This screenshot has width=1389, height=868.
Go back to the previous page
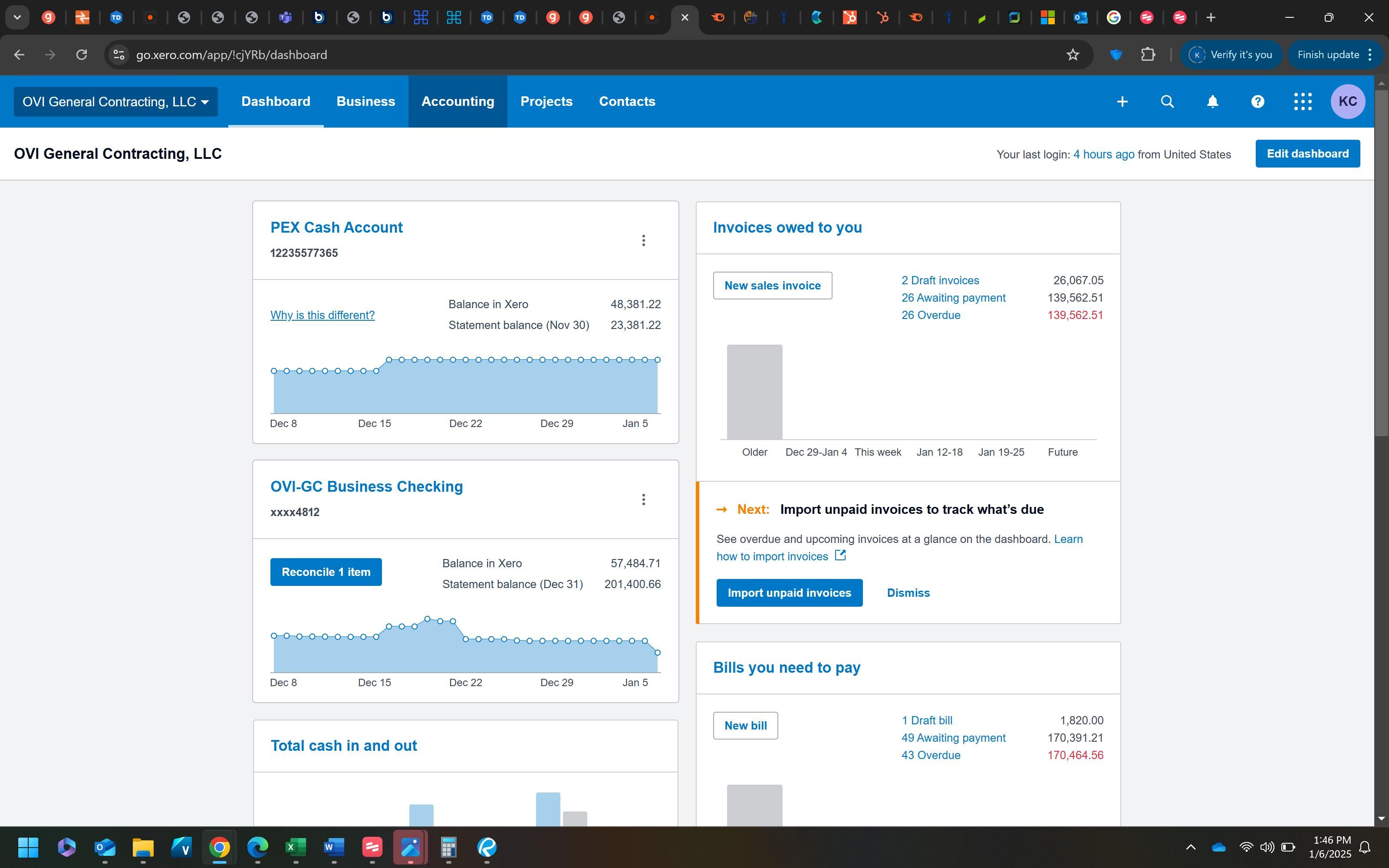tap(19, 55)
